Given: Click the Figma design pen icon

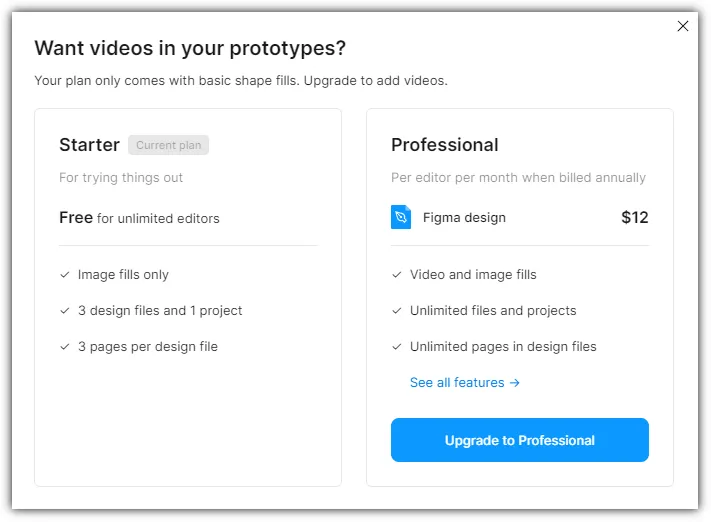Looking at the screenshot, I should click(x=401, y=217).
